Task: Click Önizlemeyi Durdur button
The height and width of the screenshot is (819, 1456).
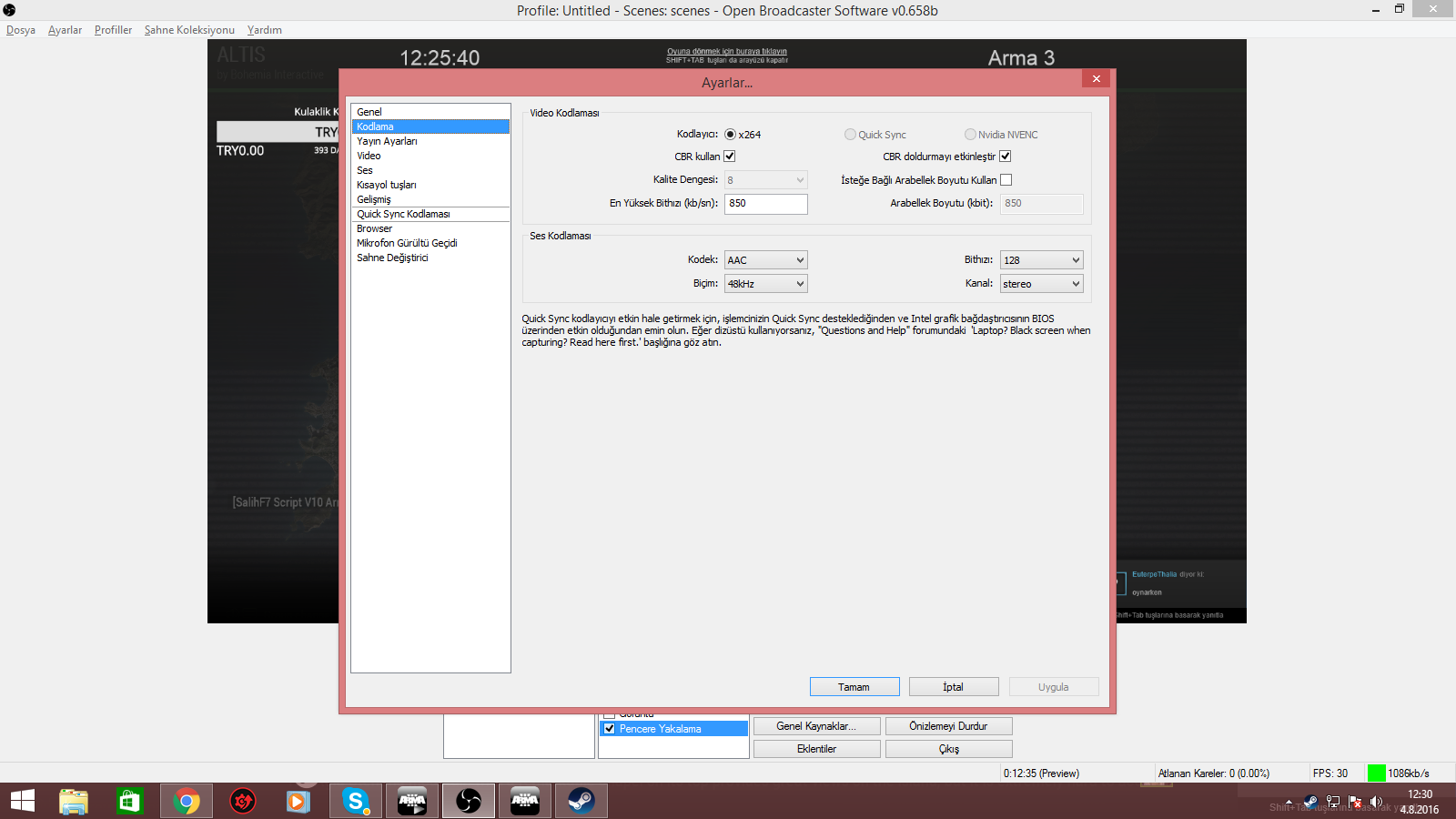Action: coord(948,726)
